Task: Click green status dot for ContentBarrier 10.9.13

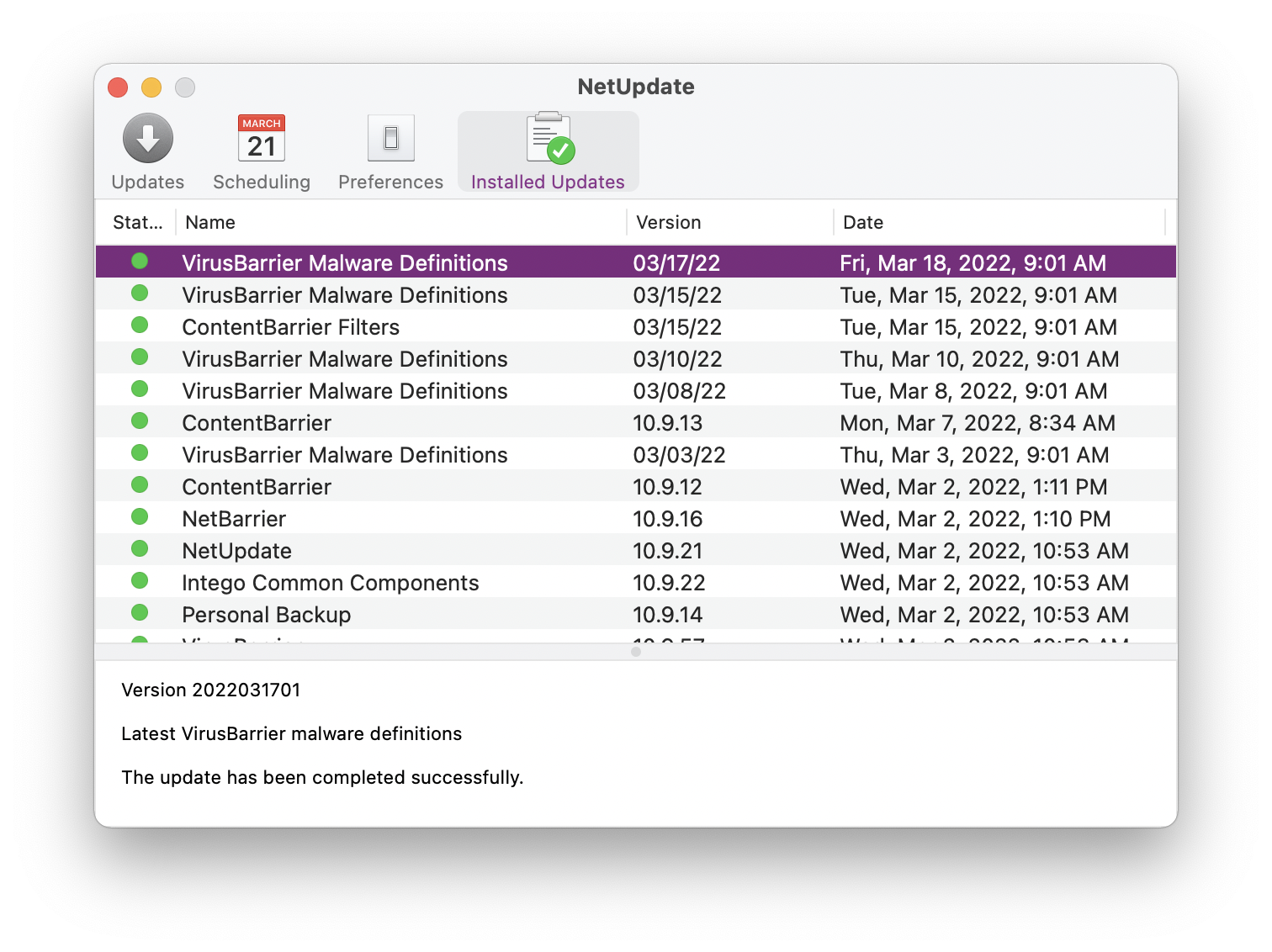Action: pyautogui.click(x=140, y=421)
